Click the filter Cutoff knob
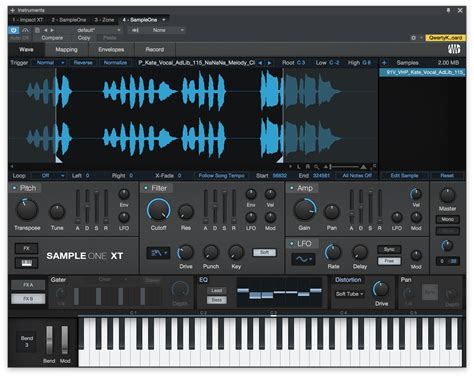Image resolution: width=474 pixels, height=377 pixels. 158,210
